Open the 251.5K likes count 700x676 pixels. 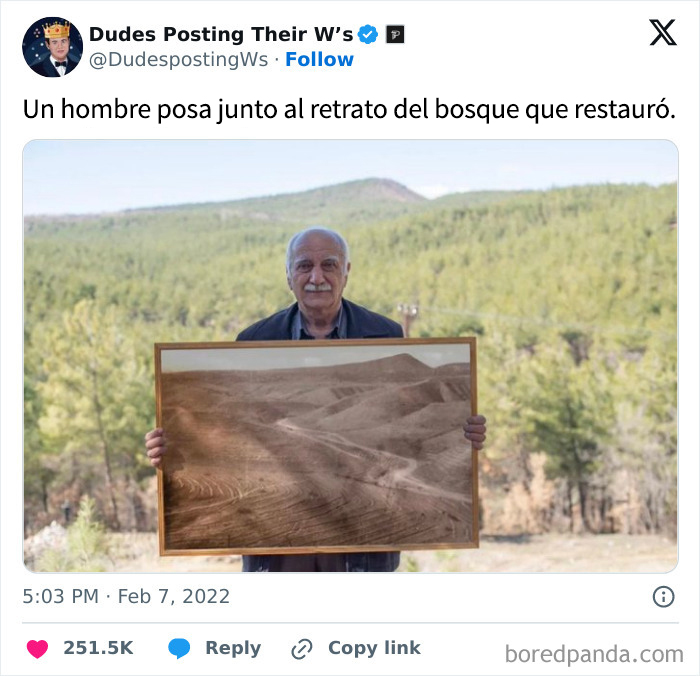pyautogui.click(x=98, y=648)
